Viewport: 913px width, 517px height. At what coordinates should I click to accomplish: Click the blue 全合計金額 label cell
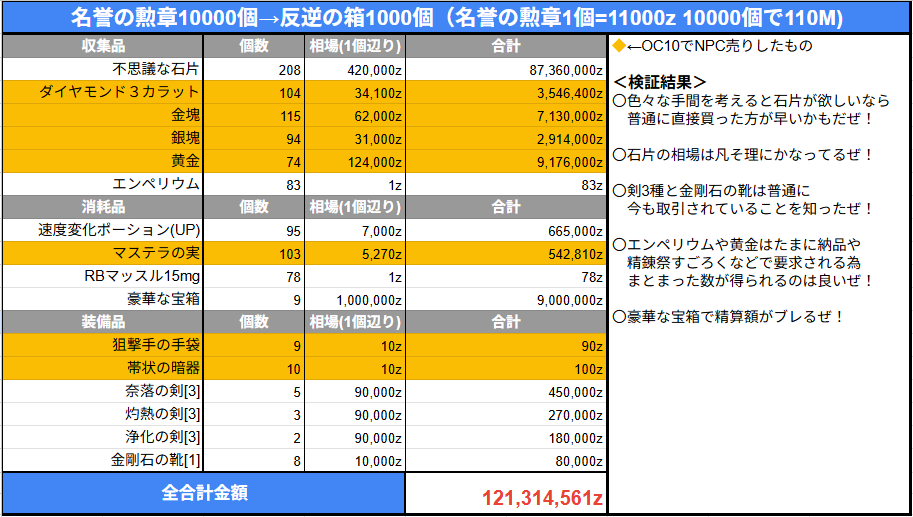[x=203, y=493]
